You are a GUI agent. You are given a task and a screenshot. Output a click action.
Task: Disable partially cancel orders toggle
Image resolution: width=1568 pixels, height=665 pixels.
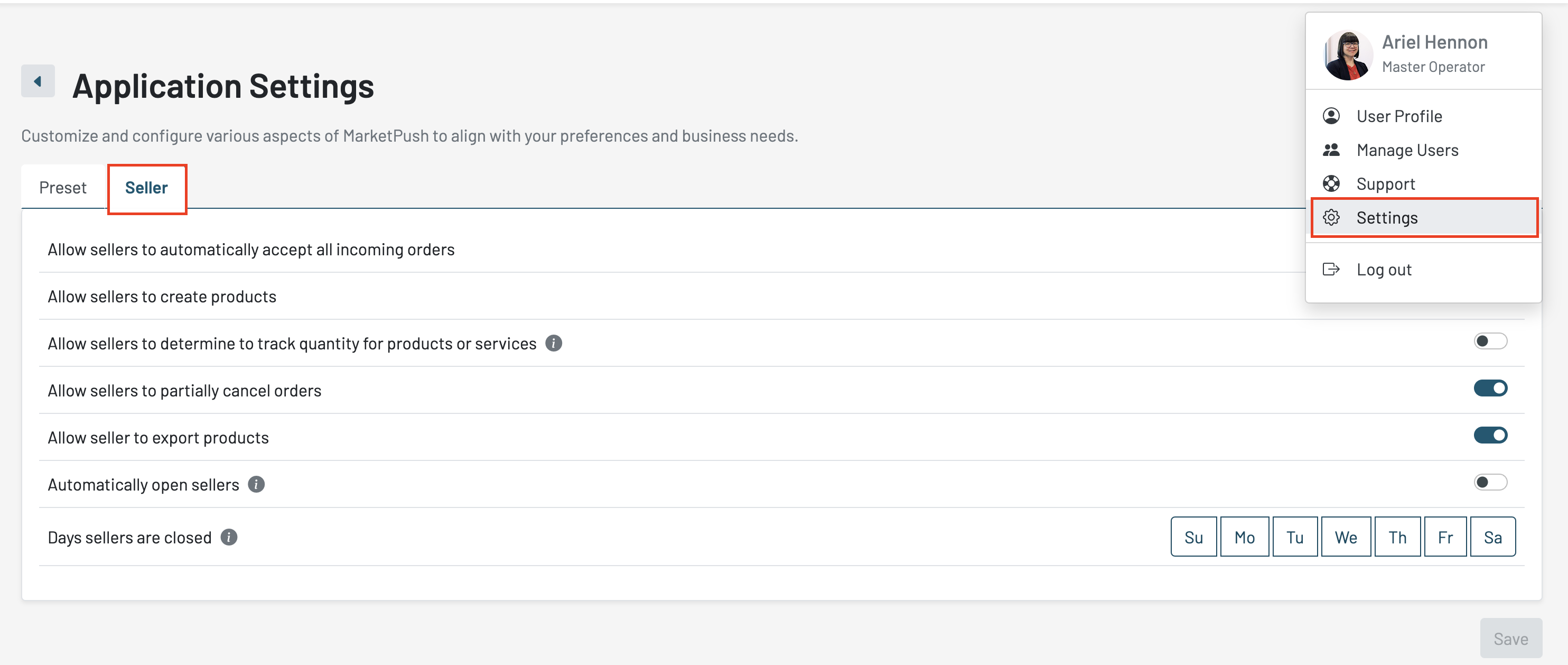pos(1490,388)
